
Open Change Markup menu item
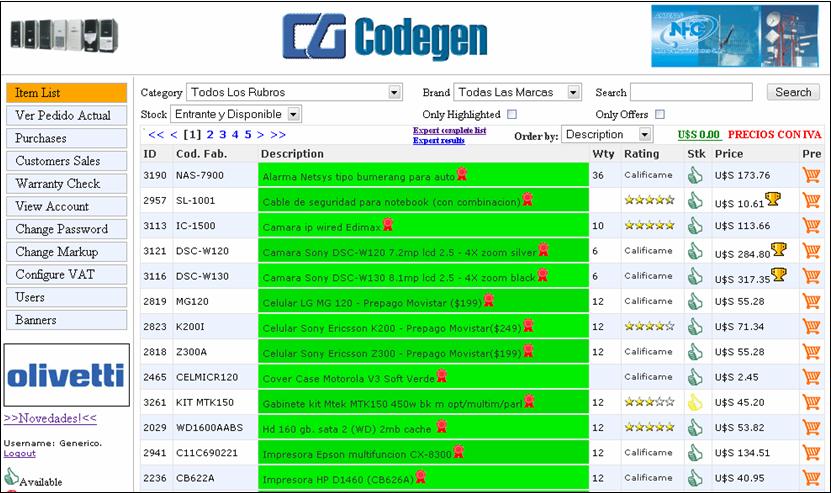[67, 252]
